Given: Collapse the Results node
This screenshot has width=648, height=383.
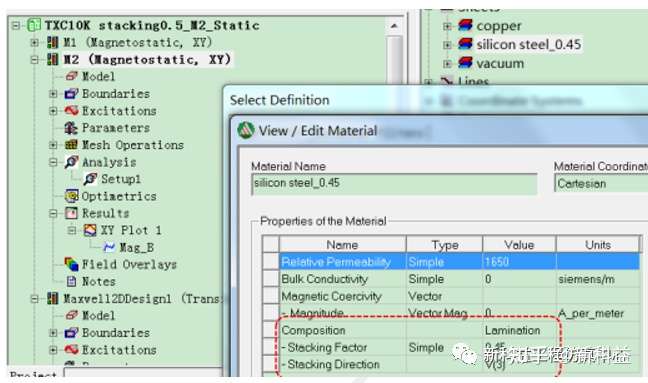Looking at the screenshot, I should (53, 213).
